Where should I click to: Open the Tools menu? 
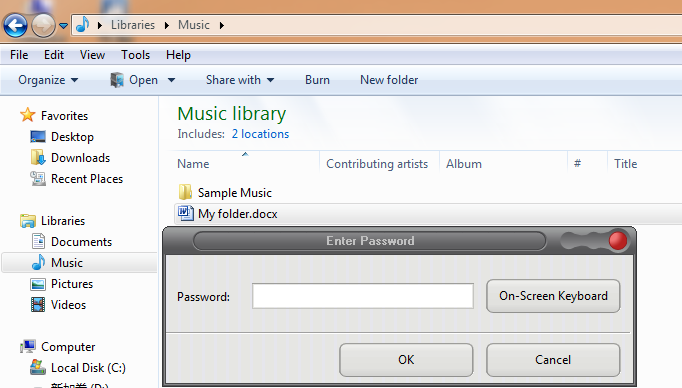click(x=136, y=55)
